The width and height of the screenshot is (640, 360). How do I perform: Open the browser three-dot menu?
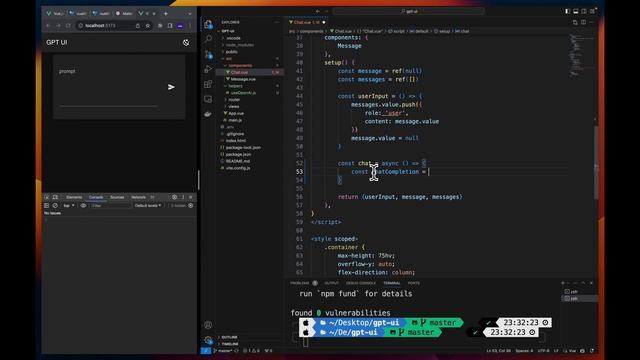coord(190,25)
